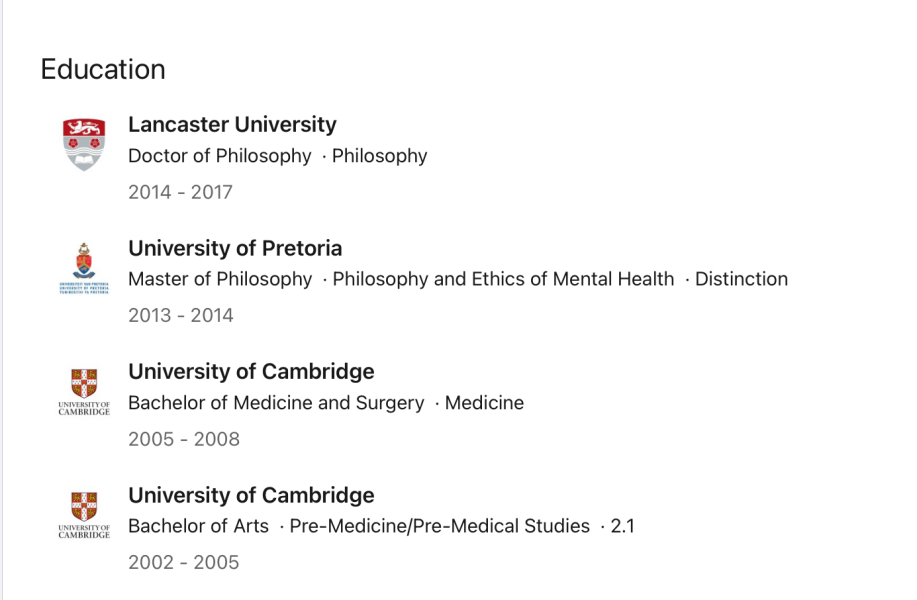
Task: Select the Doctor of Philosophy degree text
Action: pyautogui.click(x=220, y=156)
